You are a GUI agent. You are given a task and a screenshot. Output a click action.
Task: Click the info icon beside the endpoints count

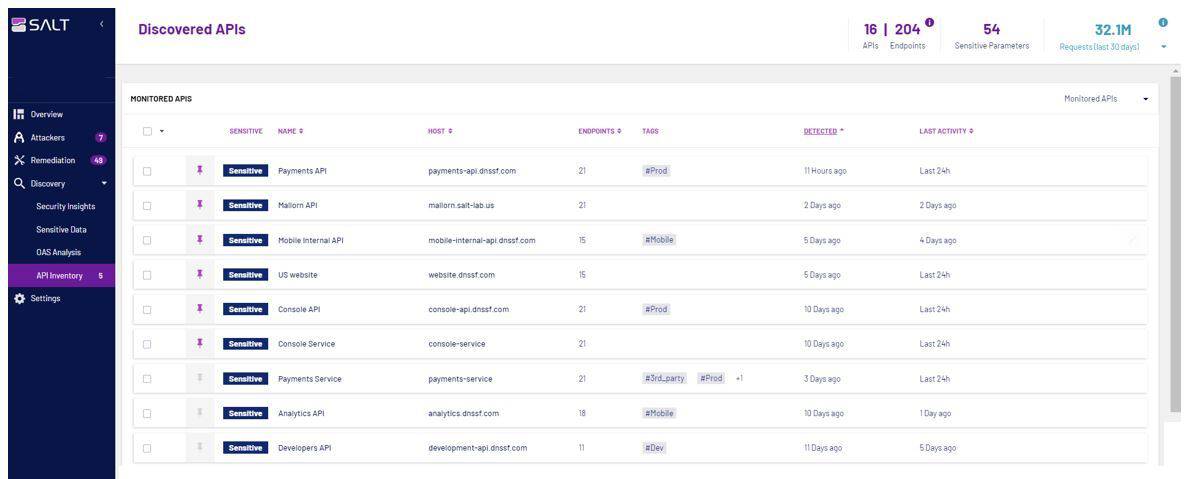click(x=930, y=22)
